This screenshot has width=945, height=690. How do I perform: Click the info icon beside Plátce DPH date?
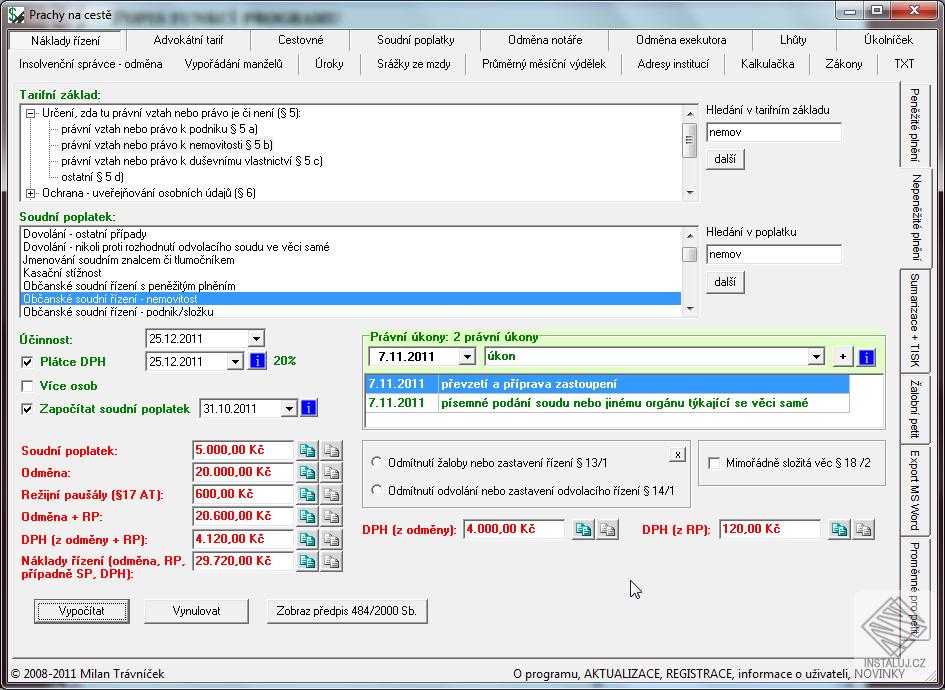pos(257,361)
